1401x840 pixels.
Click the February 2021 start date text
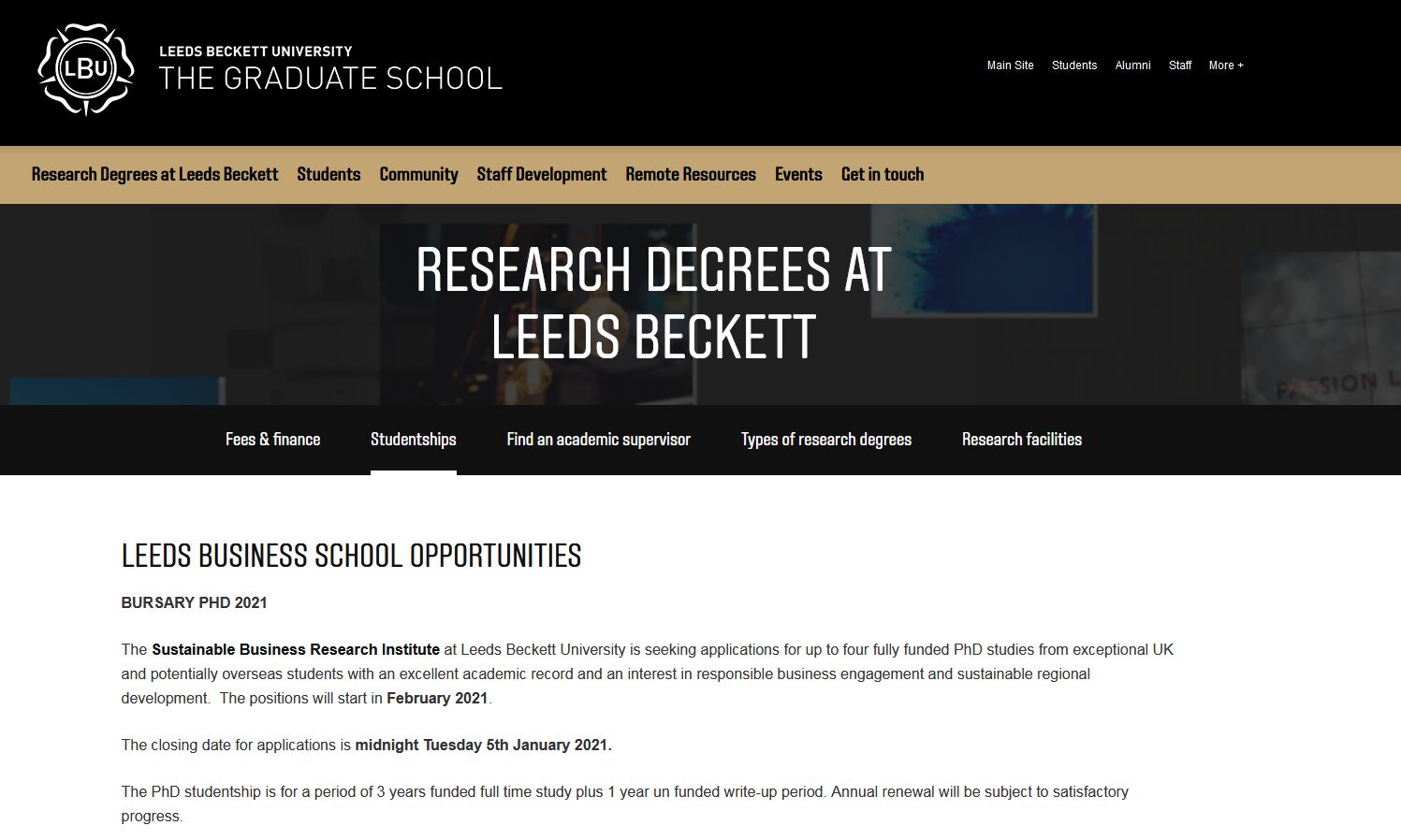437,699
